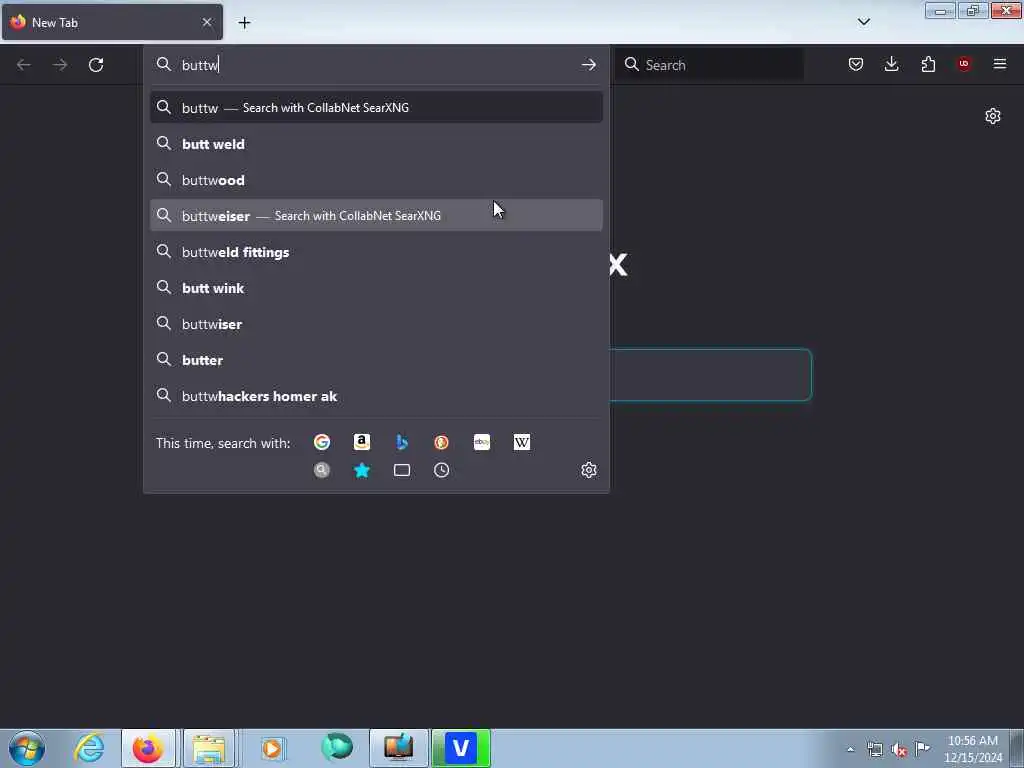Open the Windows Start orb
1024x768 pixels.
(x=27, y=748)
